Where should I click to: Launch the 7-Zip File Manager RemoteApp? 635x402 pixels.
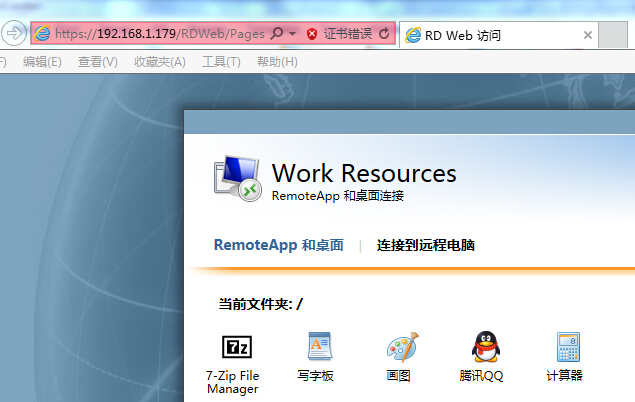(237, 347)
